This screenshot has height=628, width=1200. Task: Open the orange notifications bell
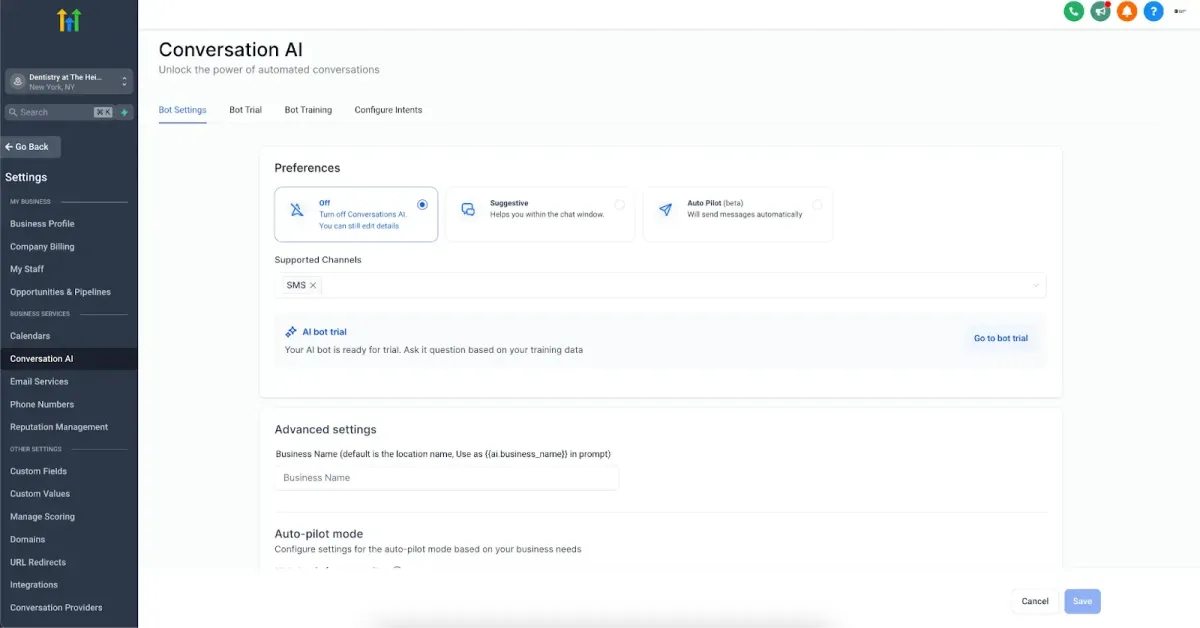(x=1127, y=12)
